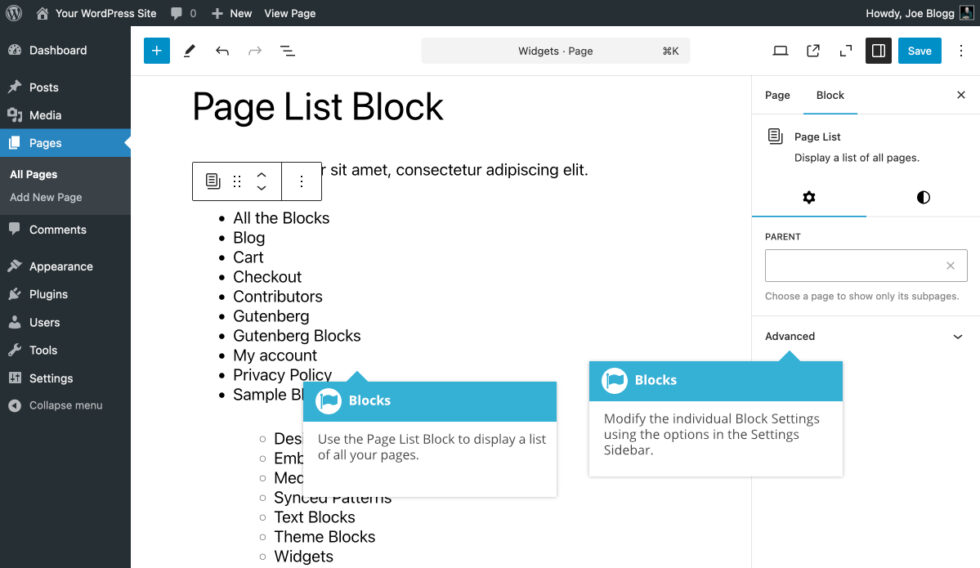Open the Widgets · Page command palette

tap(555, 51)
